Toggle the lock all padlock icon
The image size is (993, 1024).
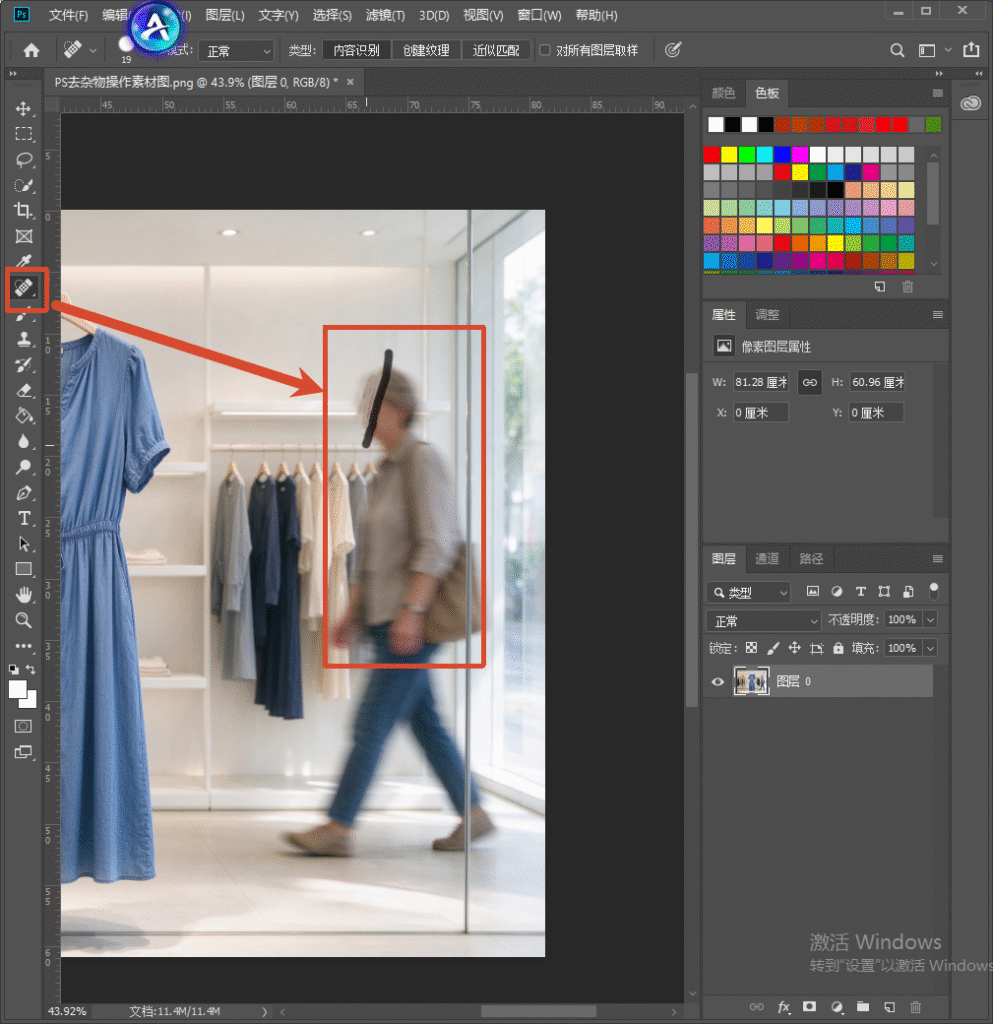coord(838,648)
